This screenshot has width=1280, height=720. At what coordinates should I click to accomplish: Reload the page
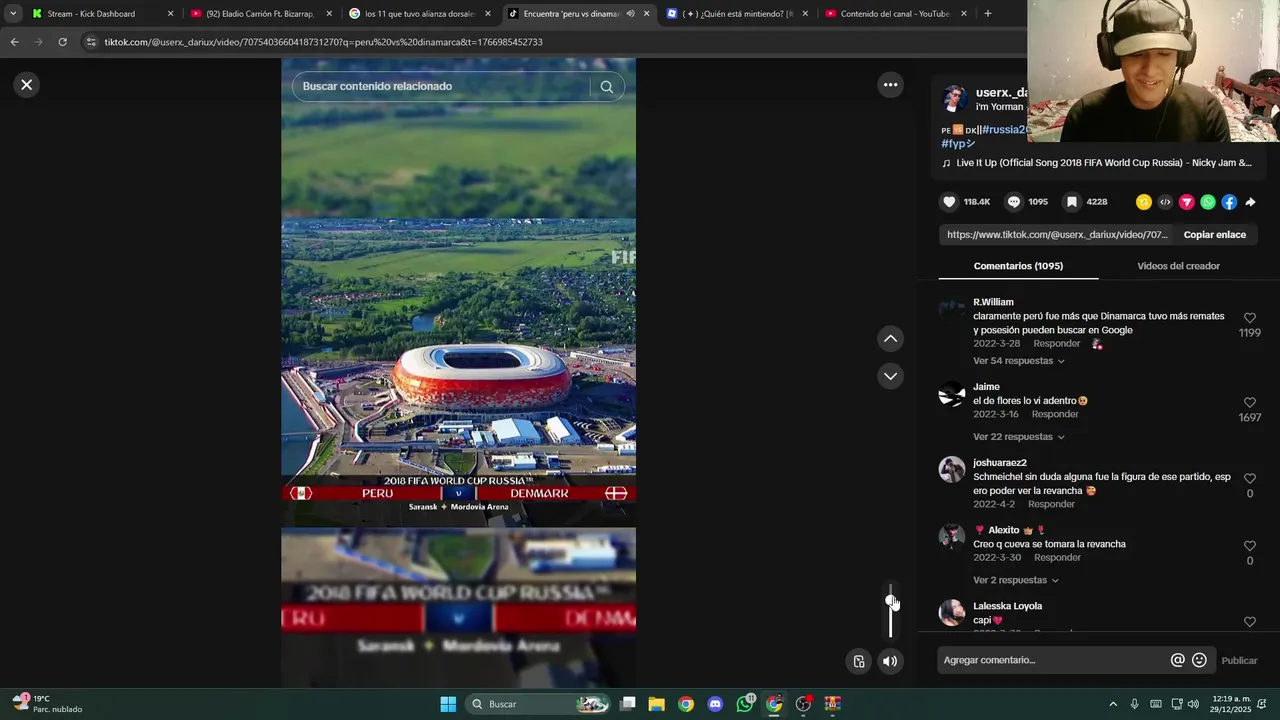[x=62, y=42]
